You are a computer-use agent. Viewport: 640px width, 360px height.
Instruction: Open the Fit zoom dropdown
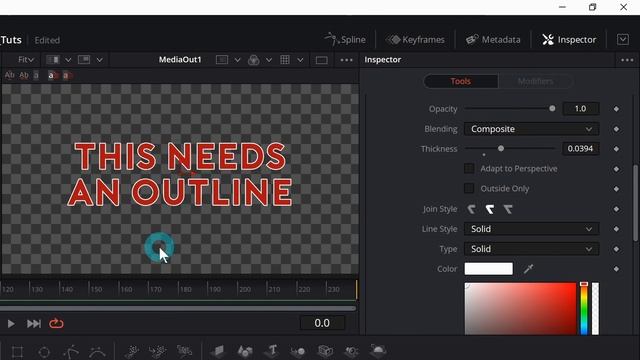[25, 60]
